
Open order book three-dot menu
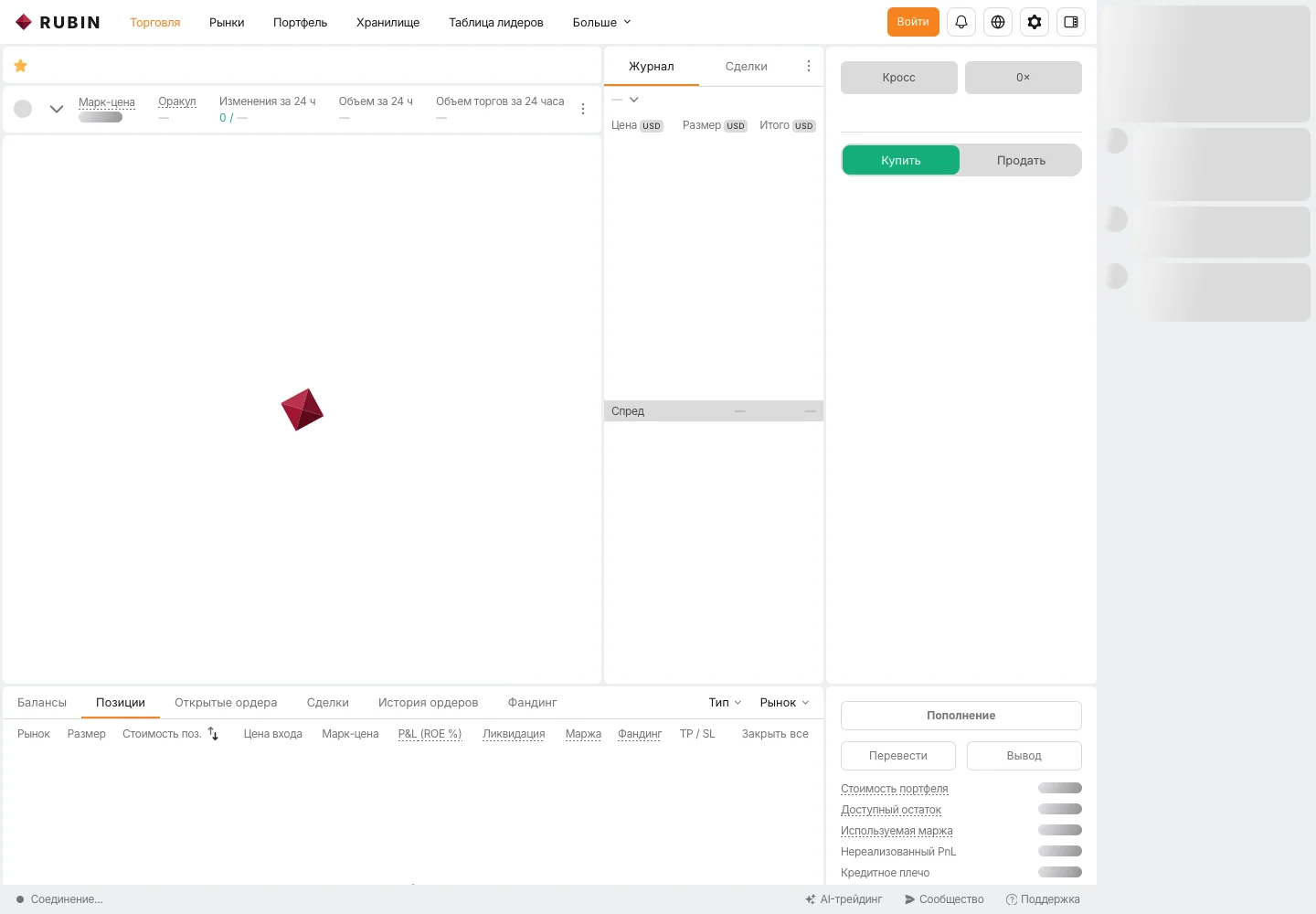(809, 66)
